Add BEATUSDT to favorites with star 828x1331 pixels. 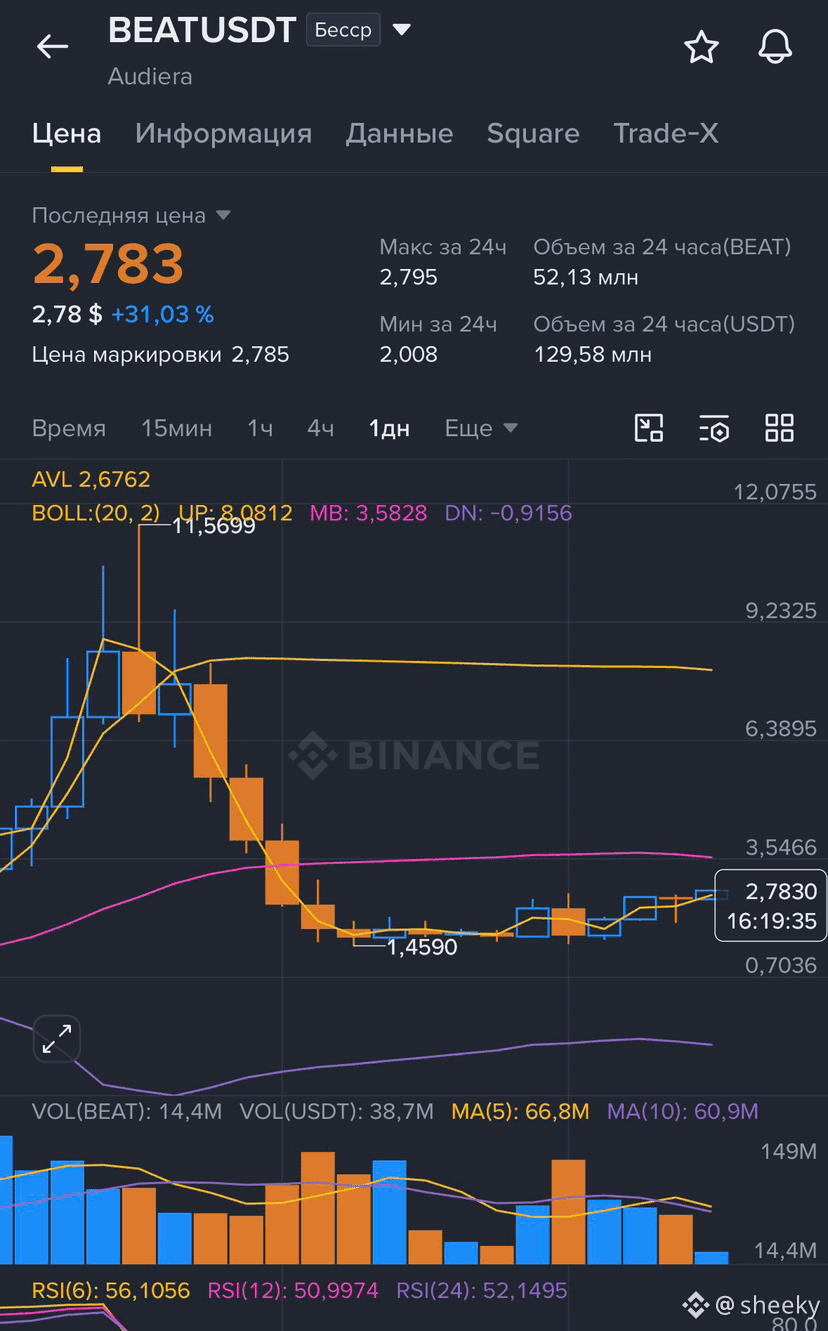click(x=701, y=47)
